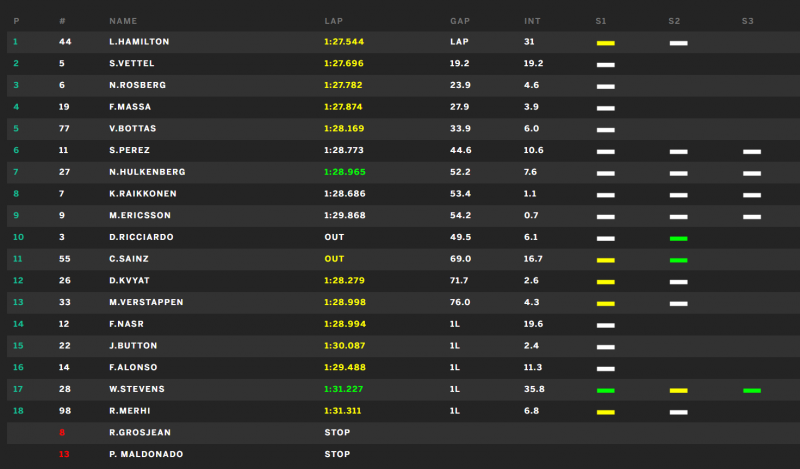Click Hamilton's yellow S1 sector indicator
This screenshot has height=469, width=800.
click(606, 43)
